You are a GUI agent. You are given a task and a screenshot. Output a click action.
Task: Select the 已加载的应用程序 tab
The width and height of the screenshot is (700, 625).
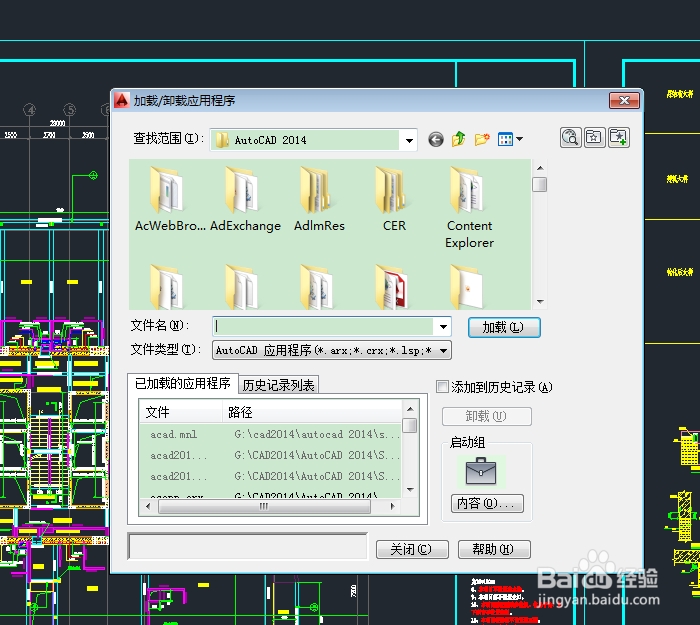(183, 384)
